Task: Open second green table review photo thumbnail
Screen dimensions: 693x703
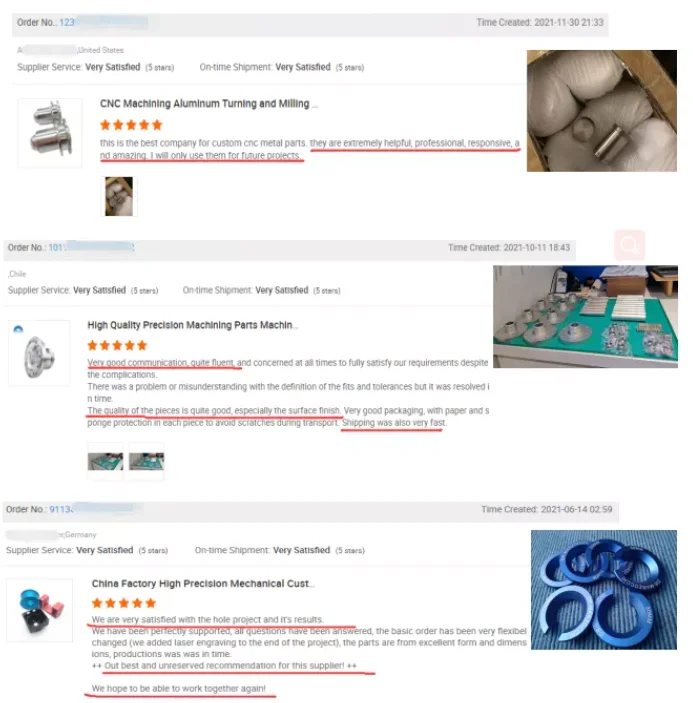Action: coord(147,461)
